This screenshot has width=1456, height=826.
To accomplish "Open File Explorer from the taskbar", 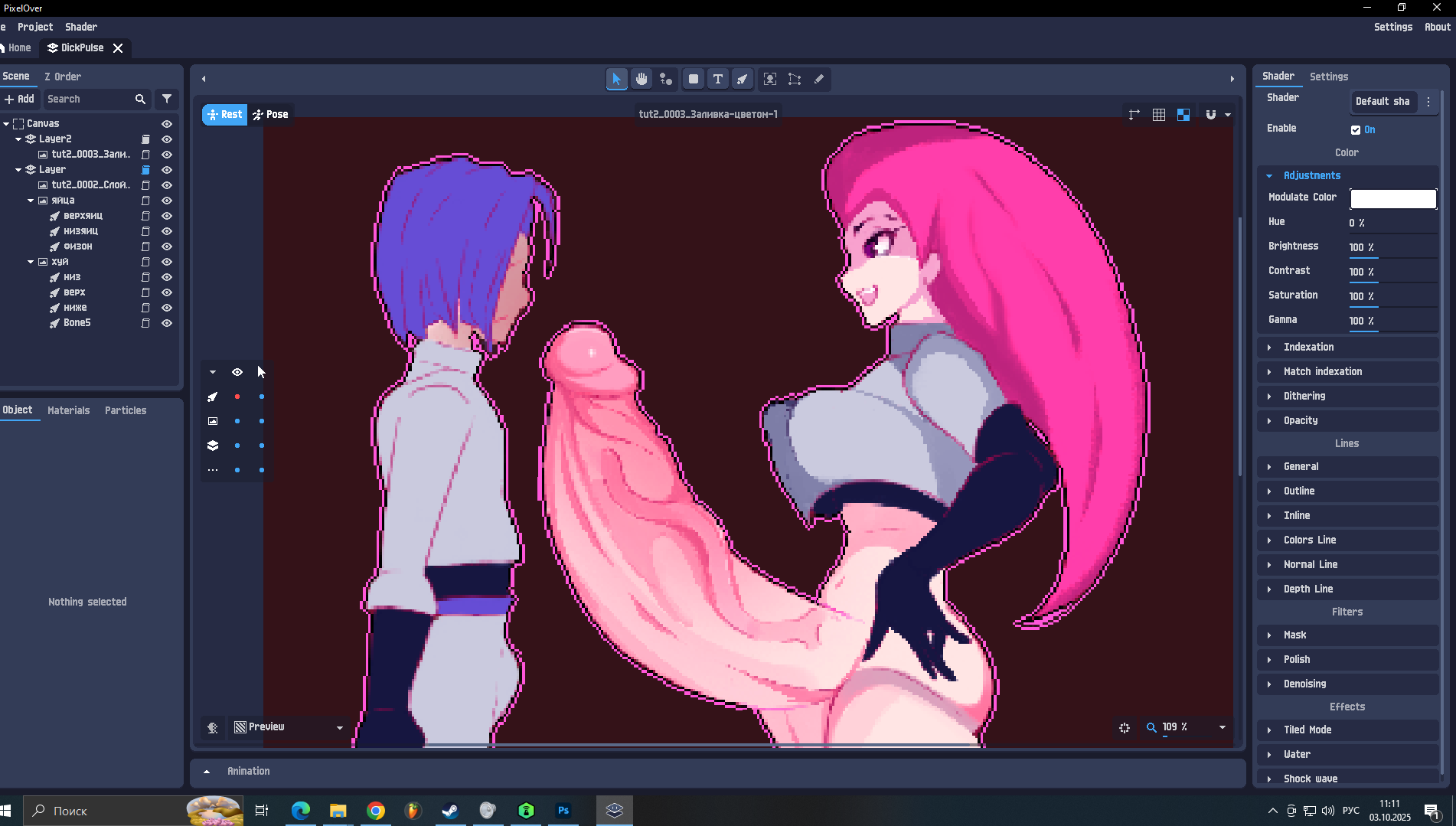I will (x=338, y=811).
